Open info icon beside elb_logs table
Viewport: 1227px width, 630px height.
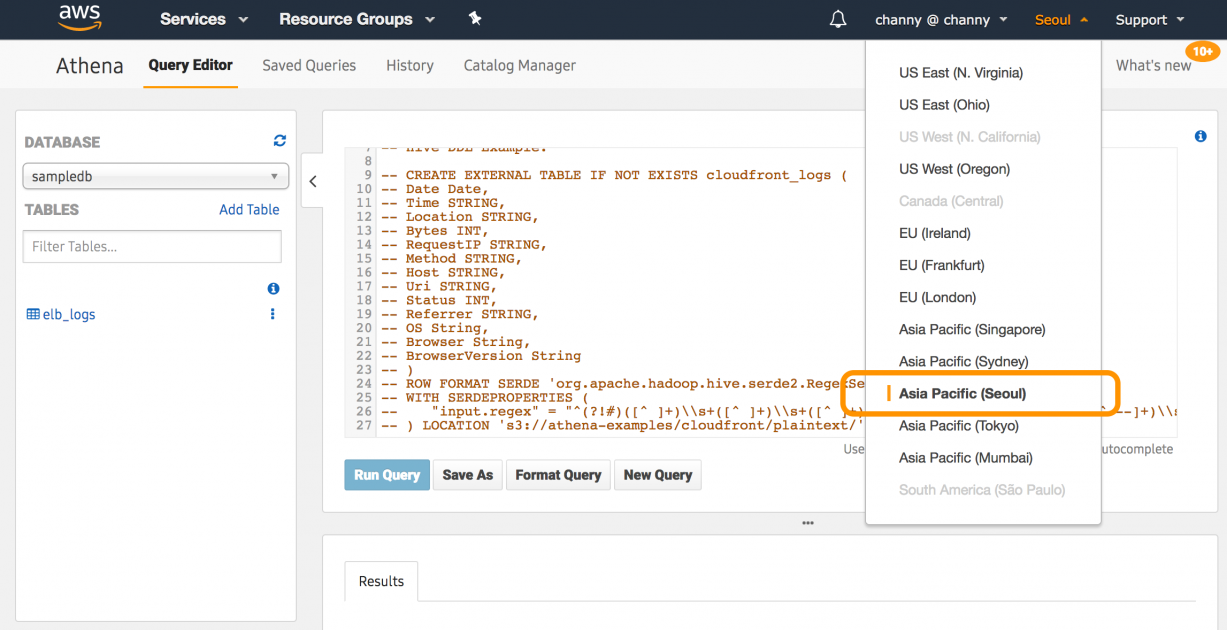point(272,288)
